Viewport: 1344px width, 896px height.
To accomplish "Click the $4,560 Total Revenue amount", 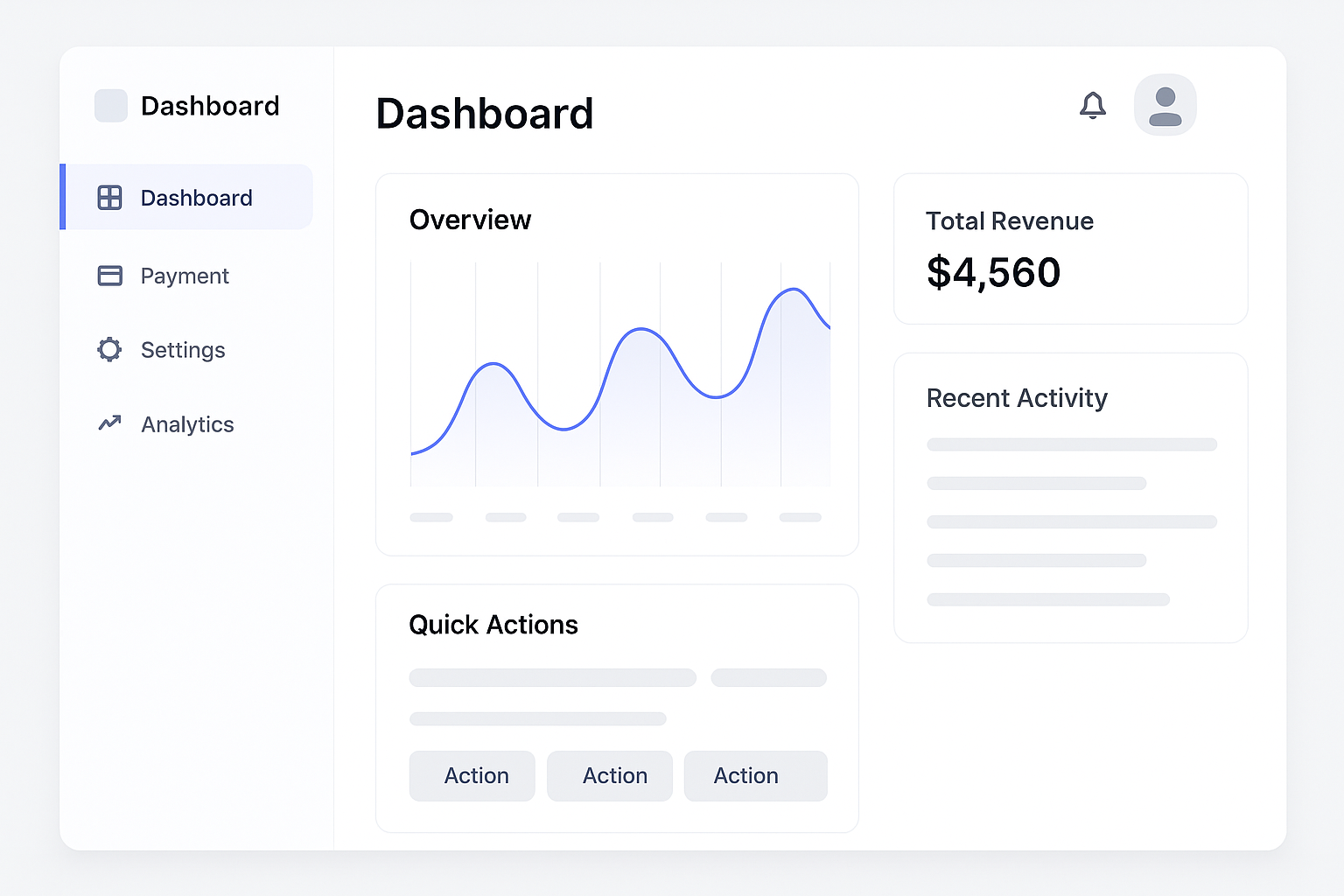I will coord(993,273).
